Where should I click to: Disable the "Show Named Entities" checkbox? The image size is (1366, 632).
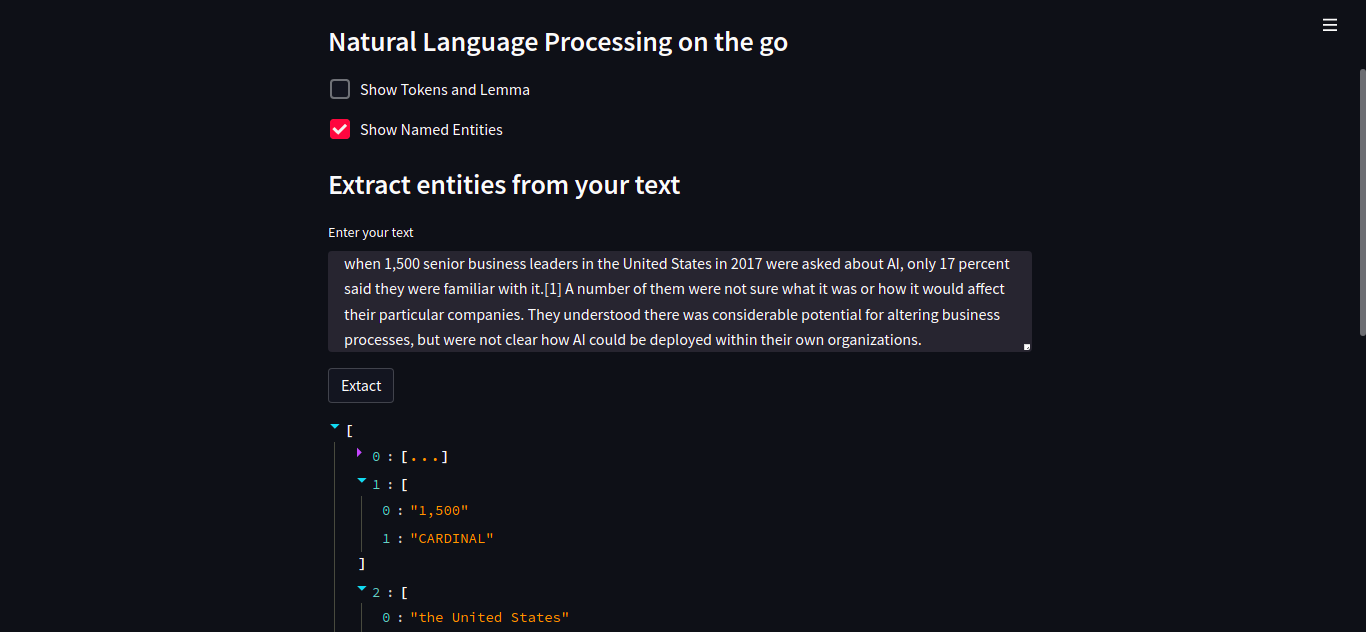click(x=339, y=129)
